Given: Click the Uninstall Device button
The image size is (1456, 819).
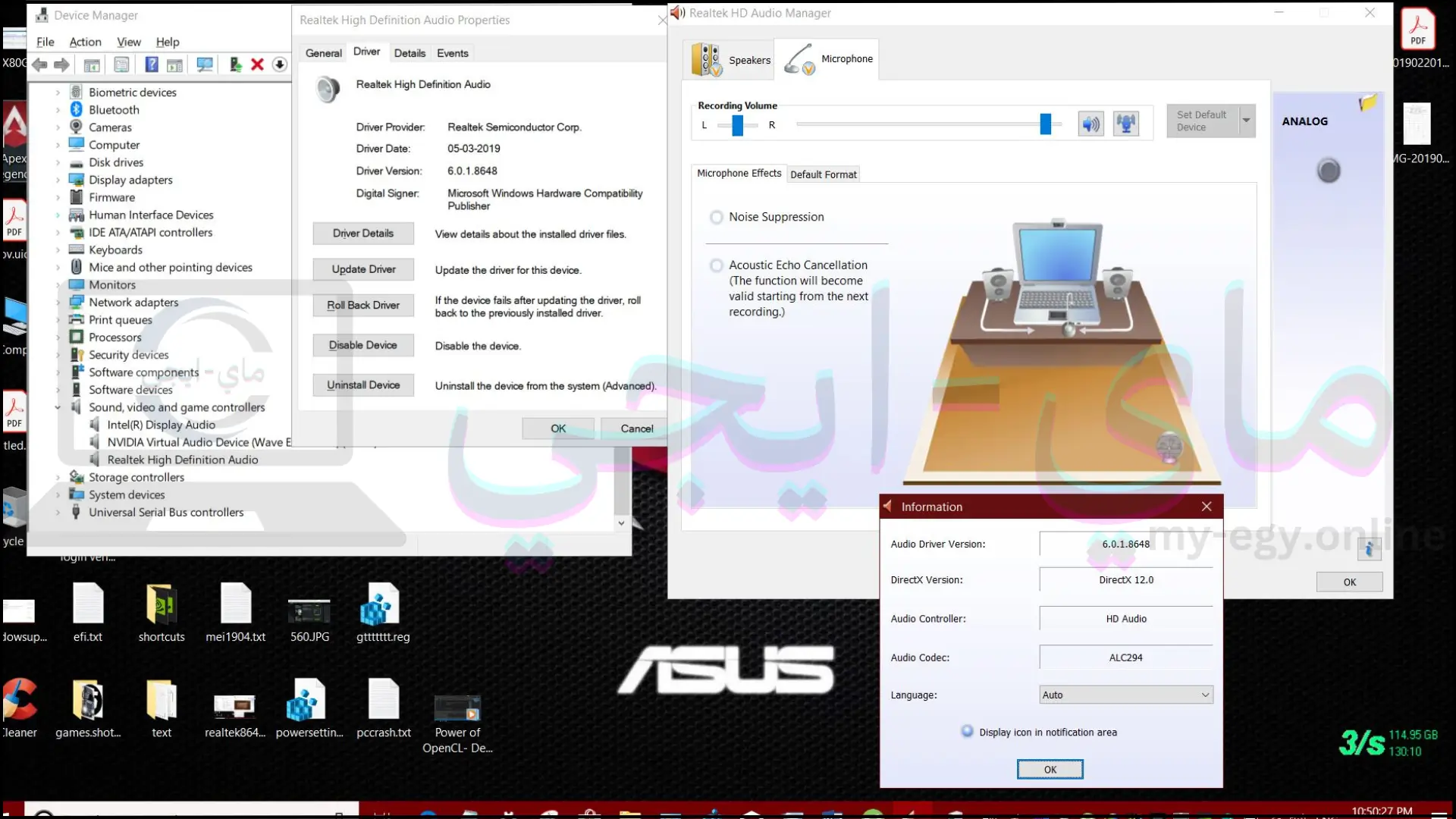Looking at the screenshot, I should point(363,385).
